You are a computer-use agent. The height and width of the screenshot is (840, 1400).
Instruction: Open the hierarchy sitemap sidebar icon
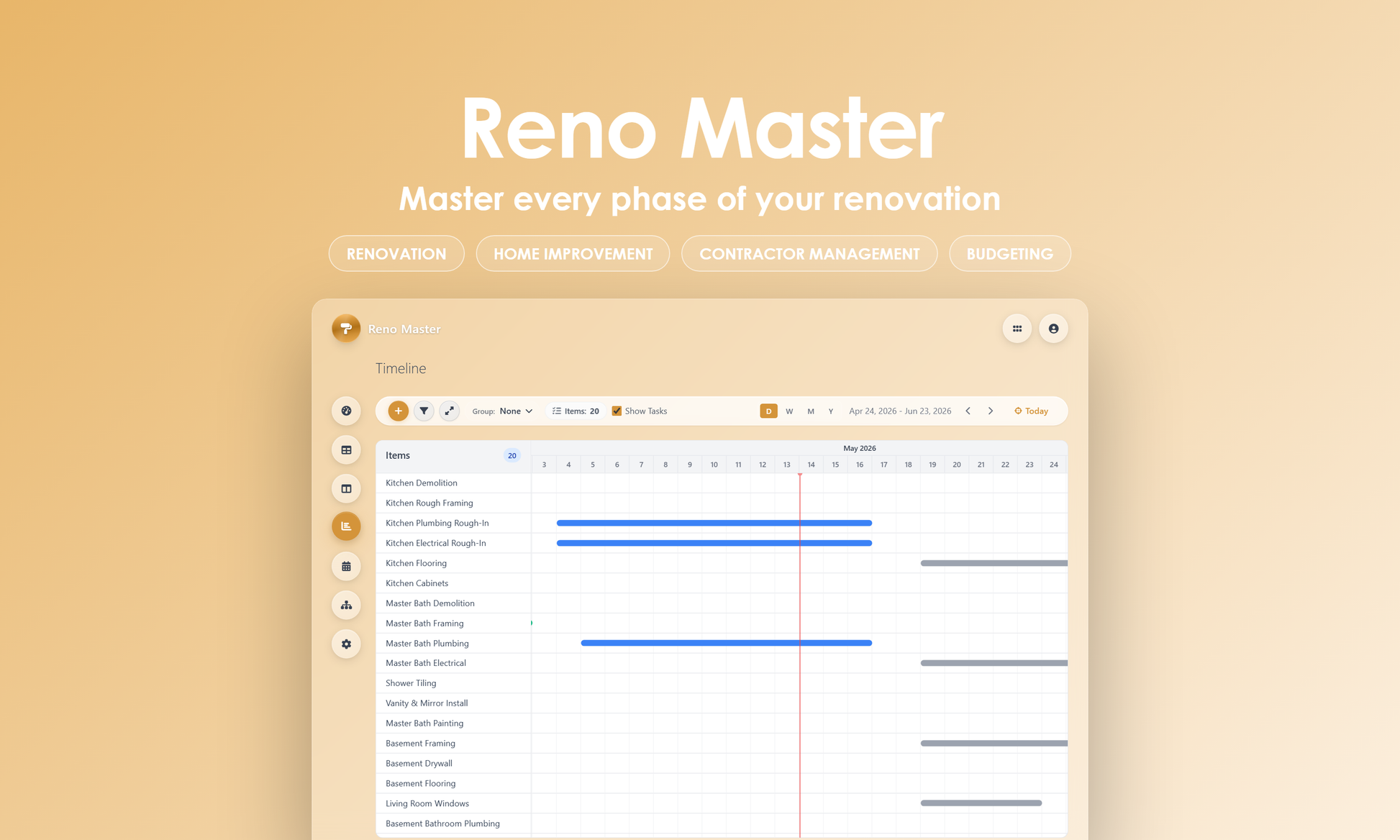pyautogui.click(x=346, y=605)
